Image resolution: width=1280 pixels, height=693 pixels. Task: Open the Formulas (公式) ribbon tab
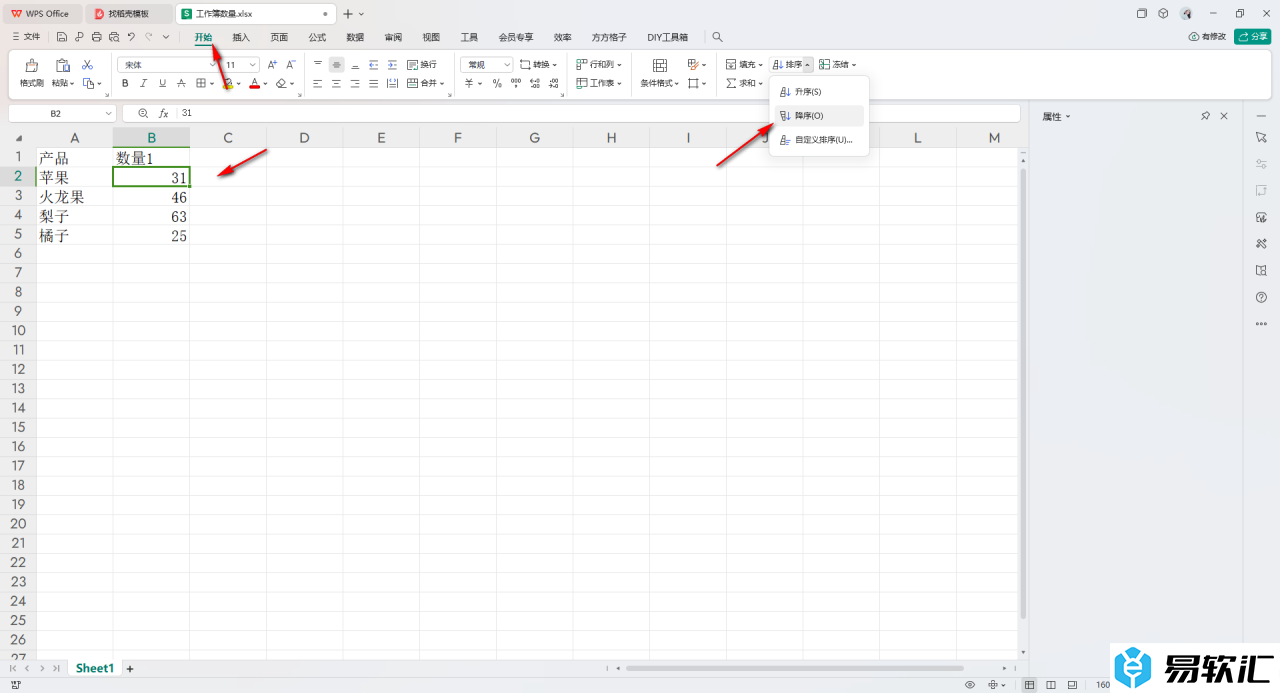[x=317, y=37]
